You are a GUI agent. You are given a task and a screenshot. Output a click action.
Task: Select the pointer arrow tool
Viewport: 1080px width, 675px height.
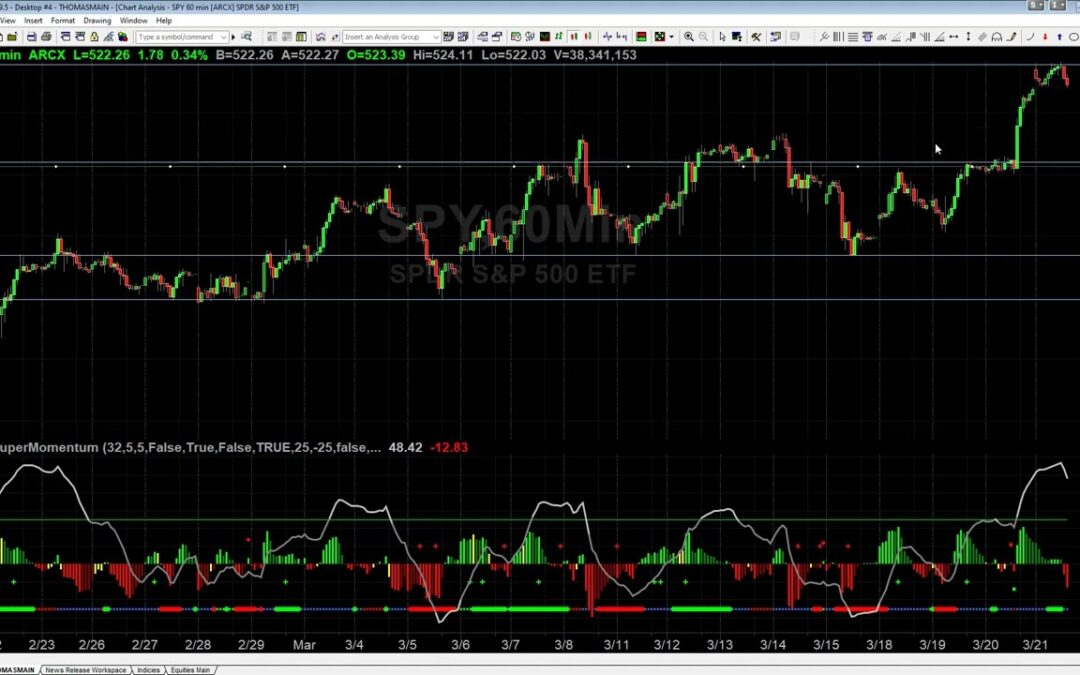point(722,37)
